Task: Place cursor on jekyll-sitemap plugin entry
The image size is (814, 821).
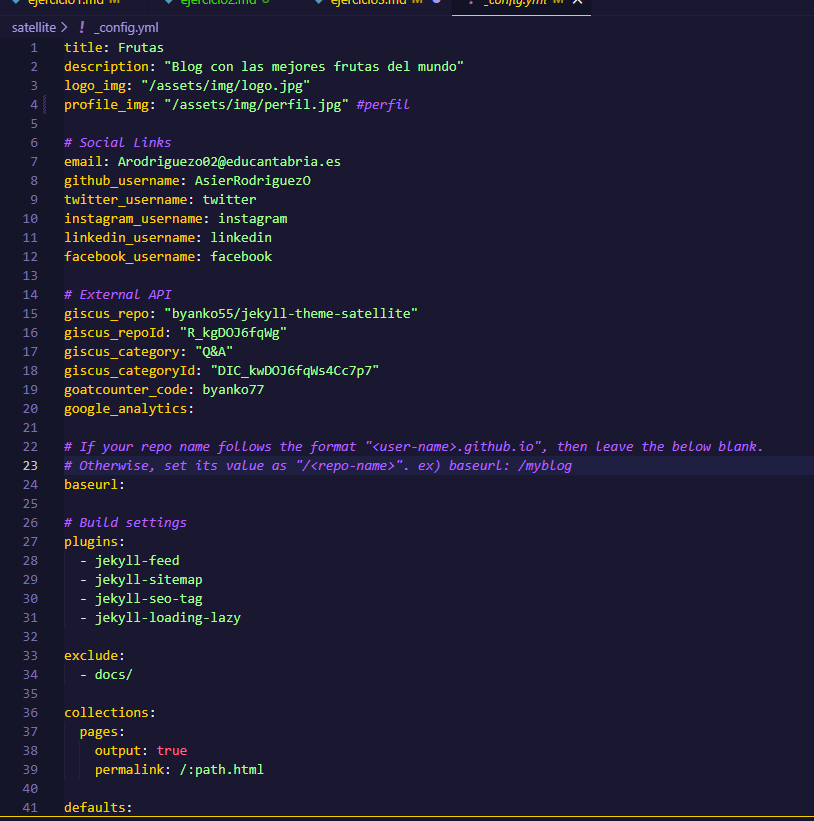Action: pos(148,579)
